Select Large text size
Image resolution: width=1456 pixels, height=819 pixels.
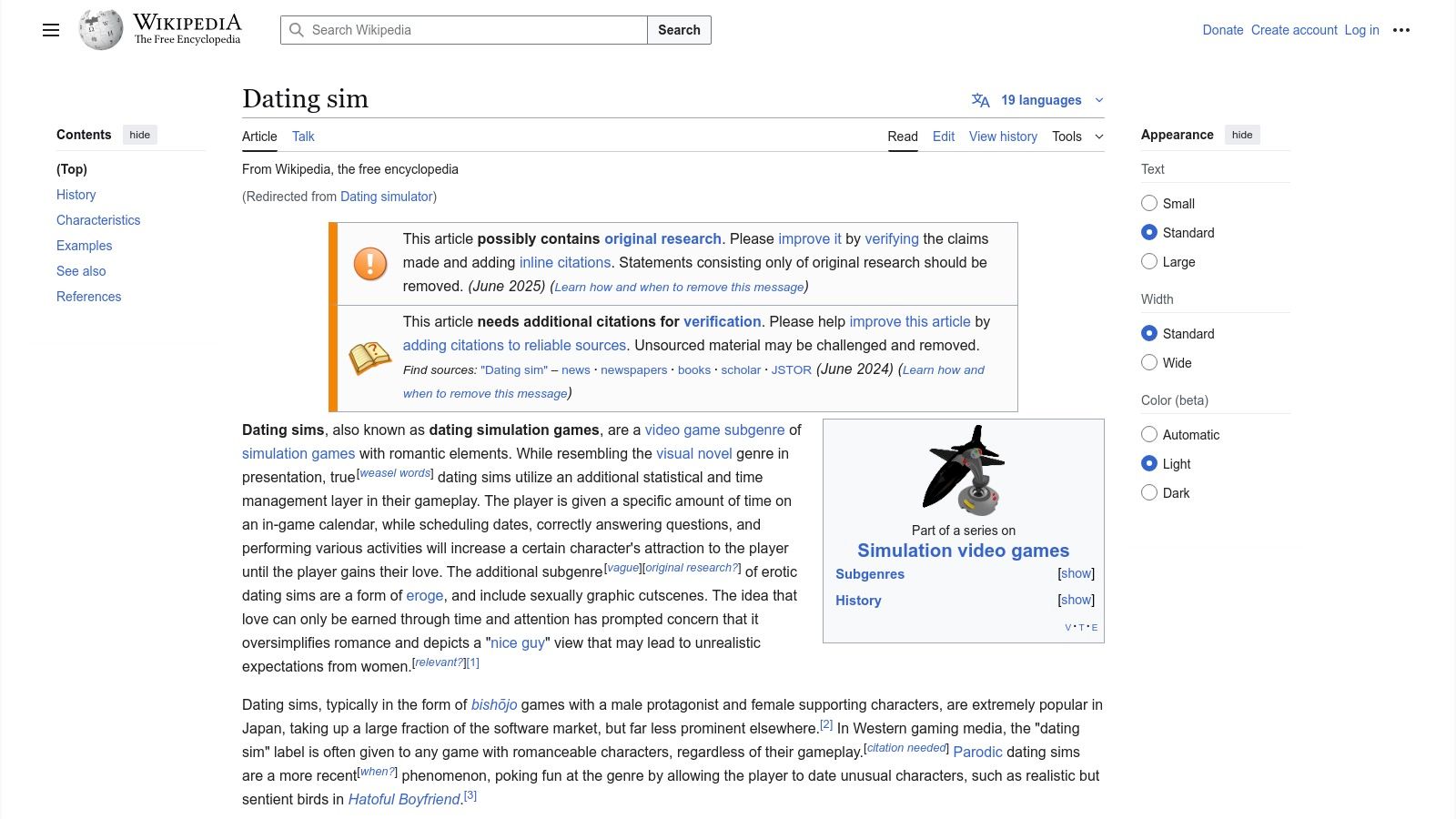1149,261
